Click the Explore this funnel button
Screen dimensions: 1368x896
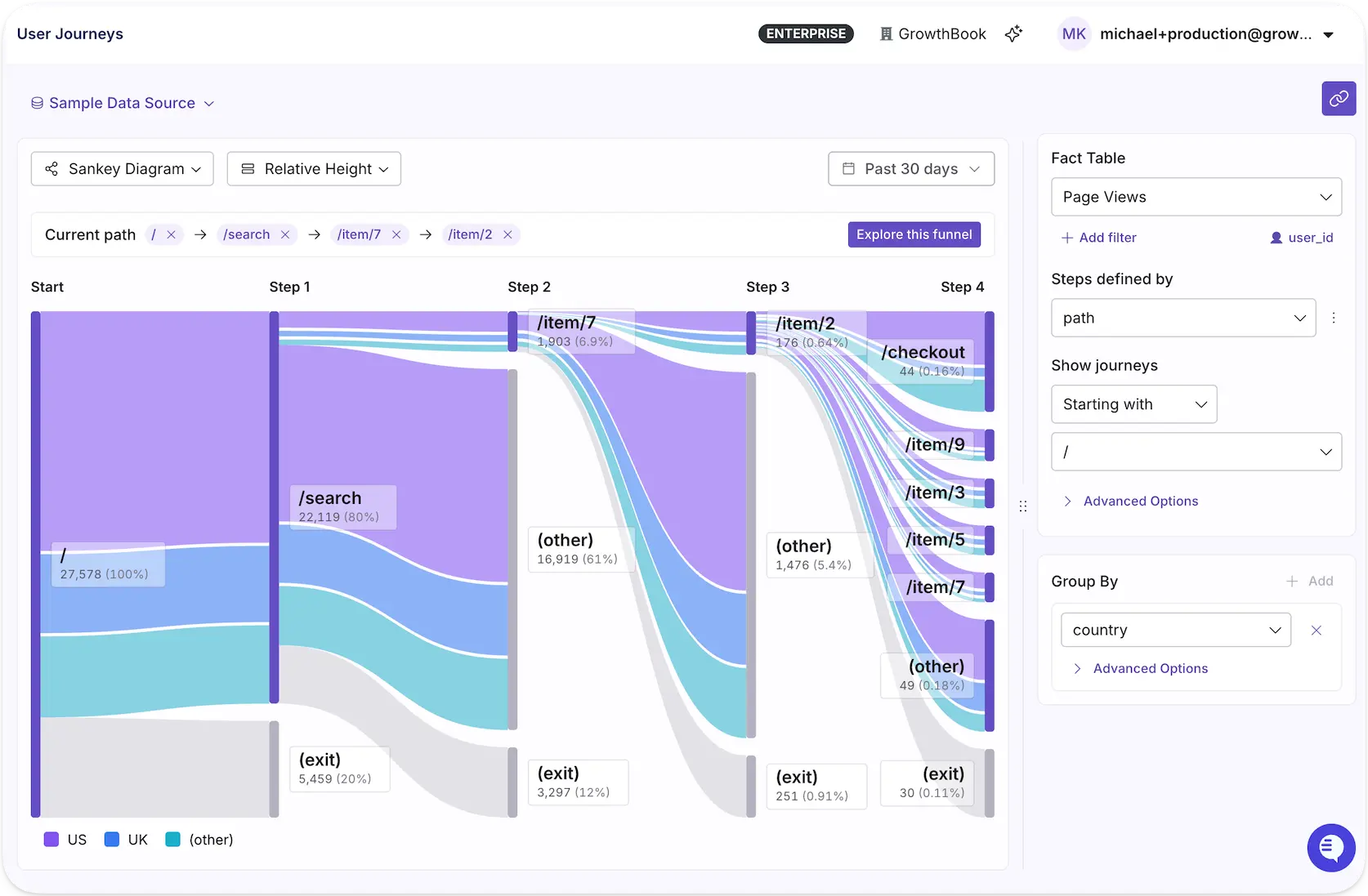[x=914, y=234]
